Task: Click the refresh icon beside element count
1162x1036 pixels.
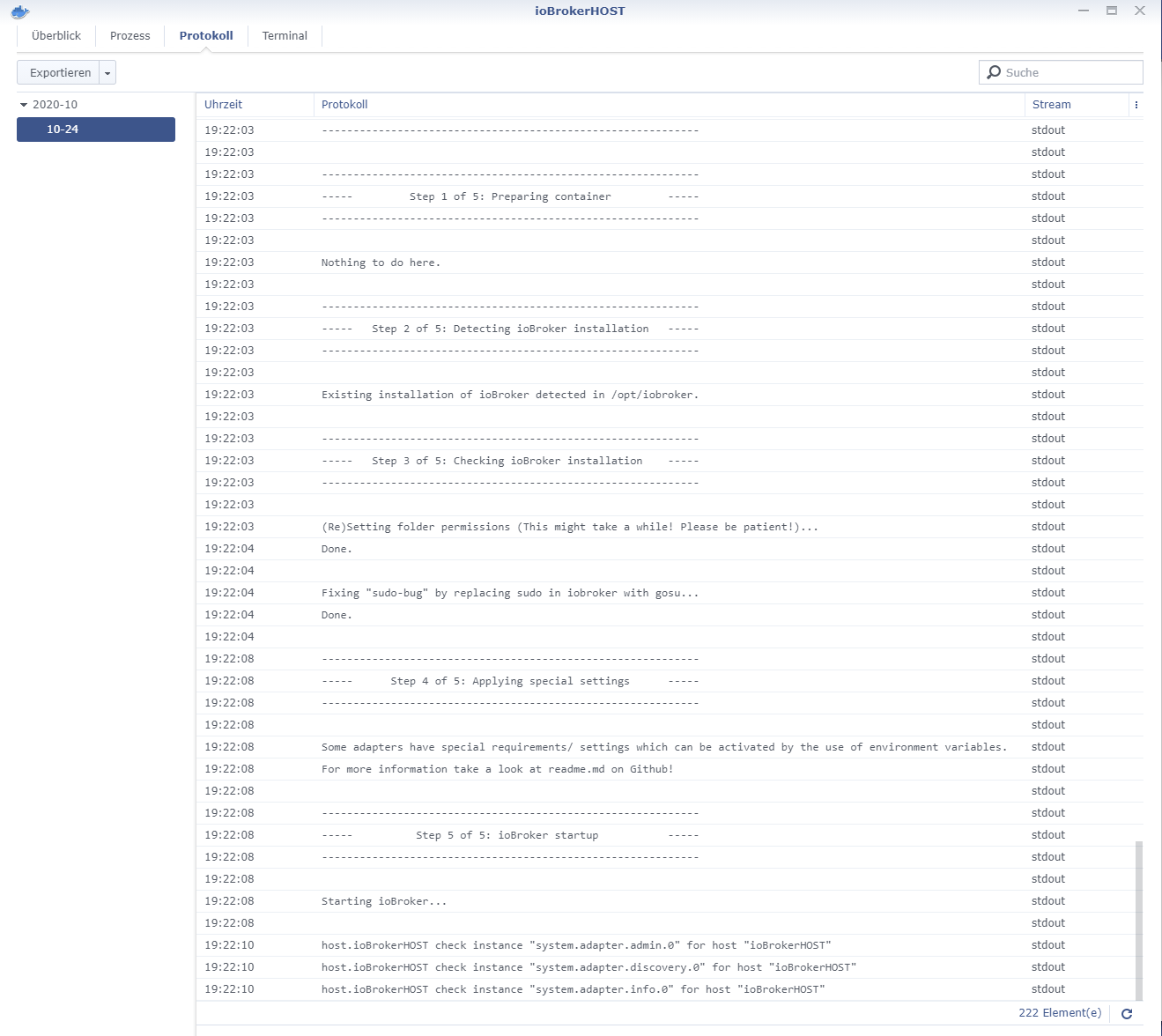Action: 1126,1014
